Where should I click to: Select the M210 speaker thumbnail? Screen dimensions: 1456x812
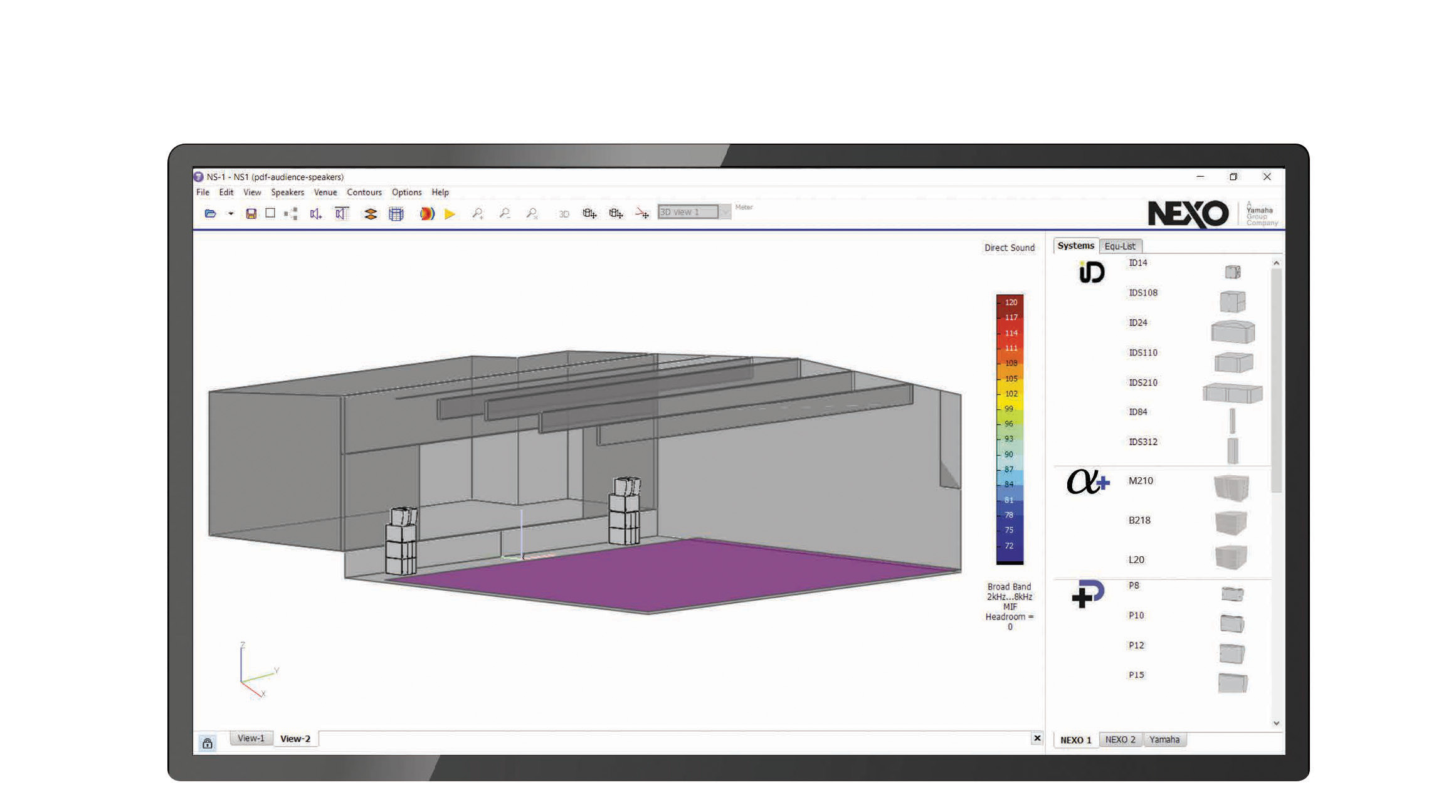pyautogui.click(x=1231, y=487)
